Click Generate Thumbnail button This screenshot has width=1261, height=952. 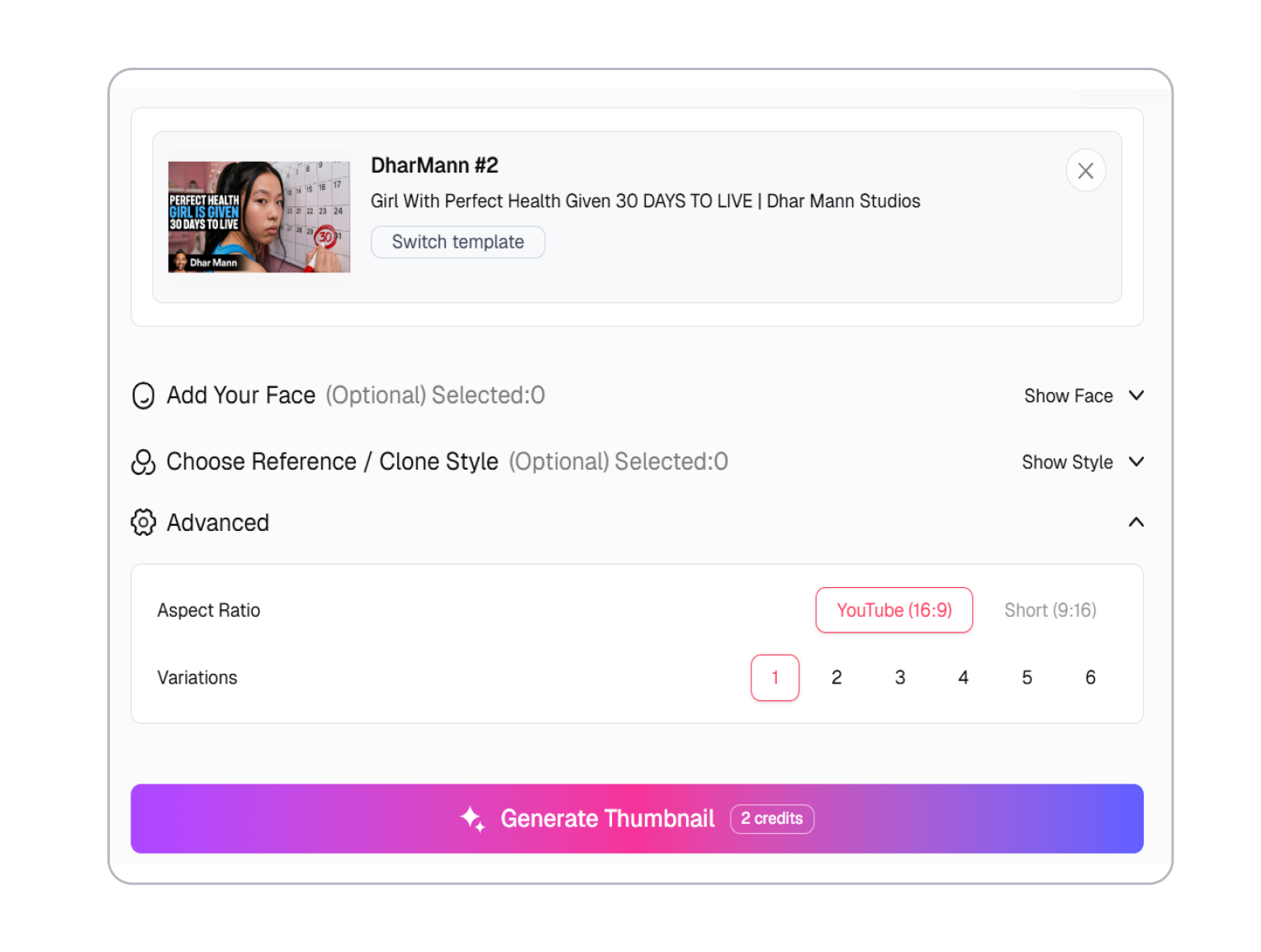point(637,818)
